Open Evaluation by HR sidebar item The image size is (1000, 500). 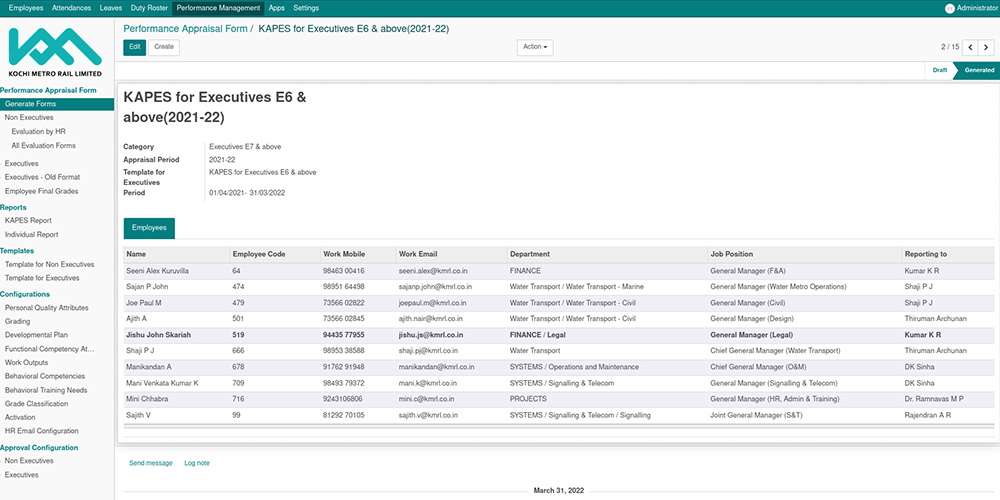[x=38, y=131]
